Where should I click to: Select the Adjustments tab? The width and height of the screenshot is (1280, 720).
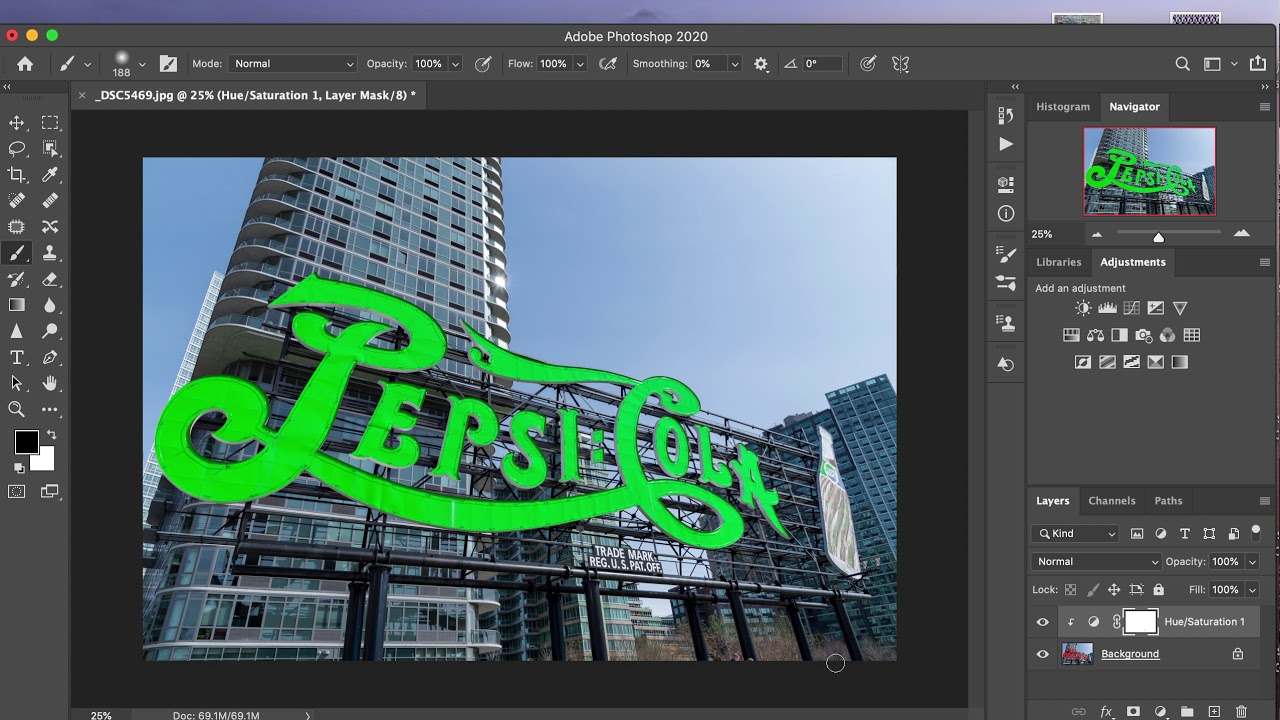click(1133, 262)
